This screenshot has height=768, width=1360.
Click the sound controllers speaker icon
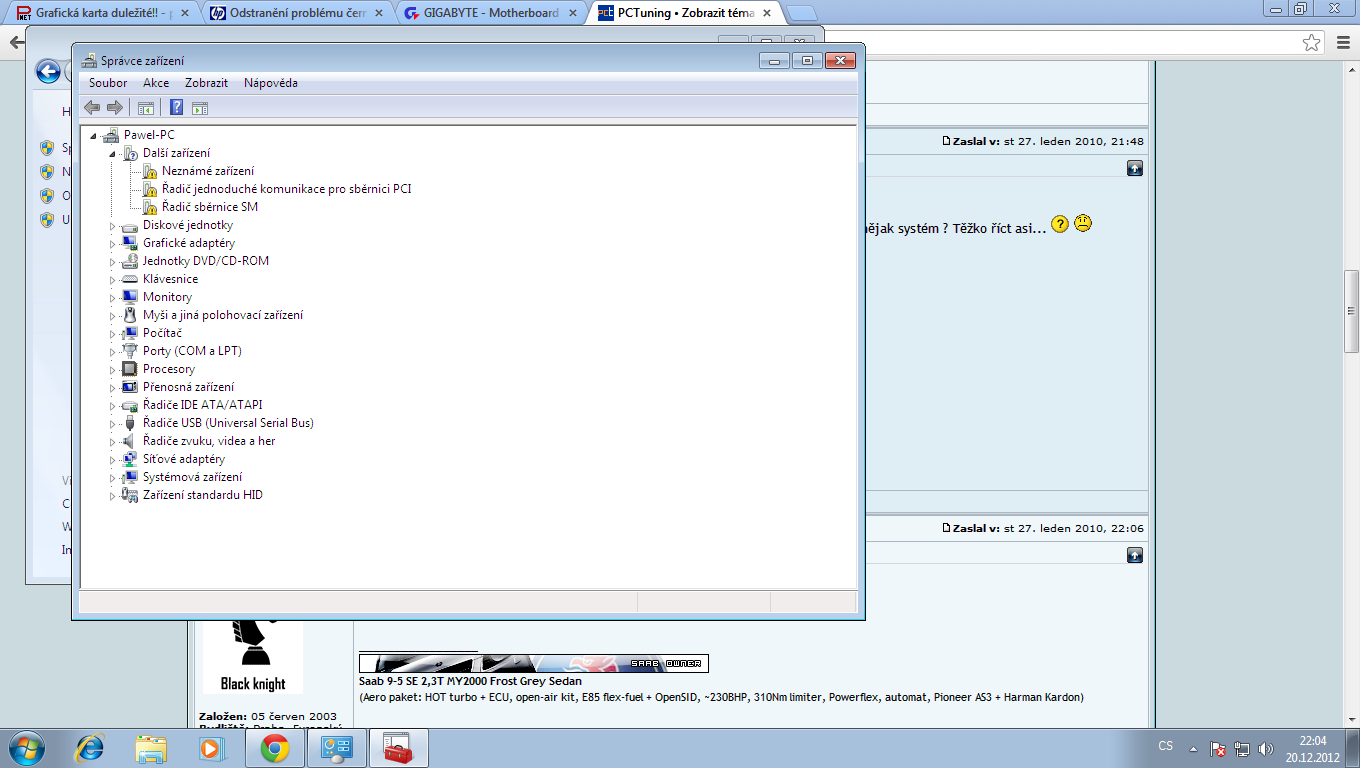pyautogui.click(x=129, y=441)
